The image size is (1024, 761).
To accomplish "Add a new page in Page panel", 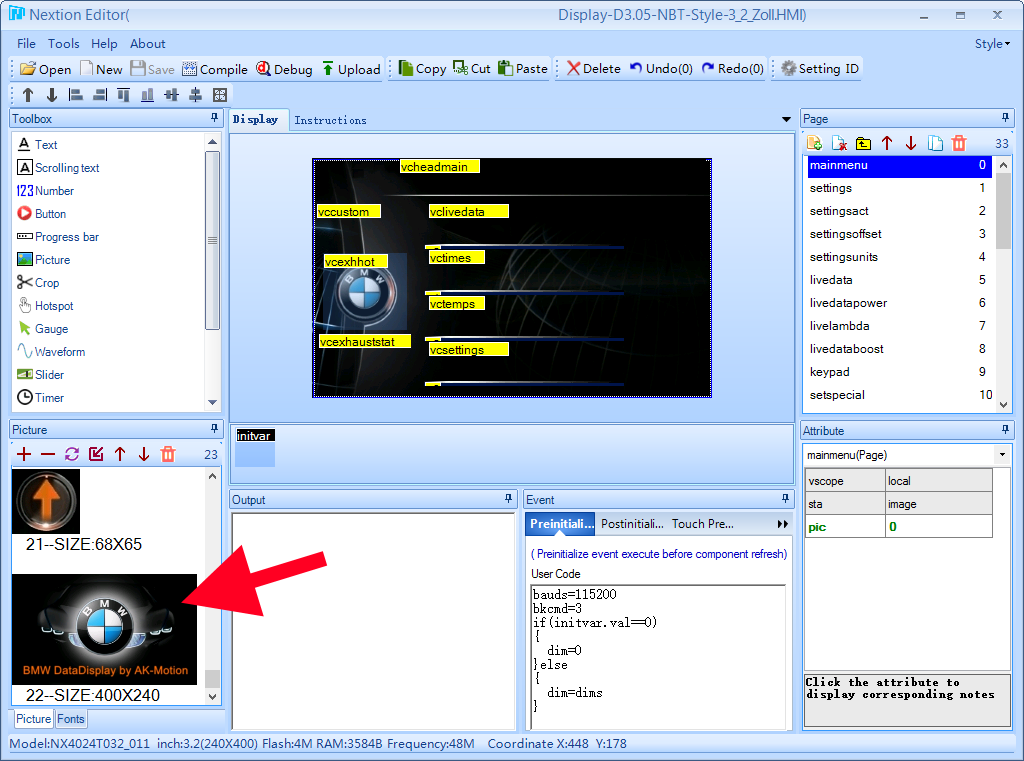I will pos(814,144).
